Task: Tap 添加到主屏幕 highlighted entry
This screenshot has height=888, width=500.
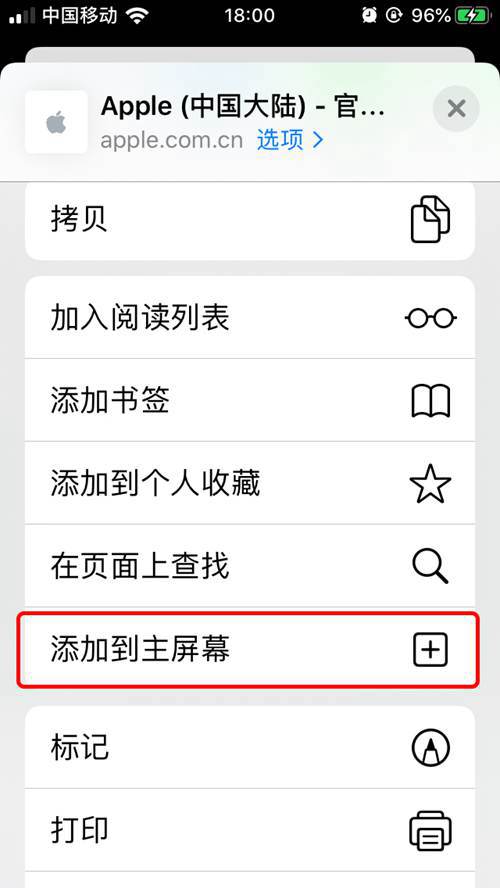Action: [248, 649]
